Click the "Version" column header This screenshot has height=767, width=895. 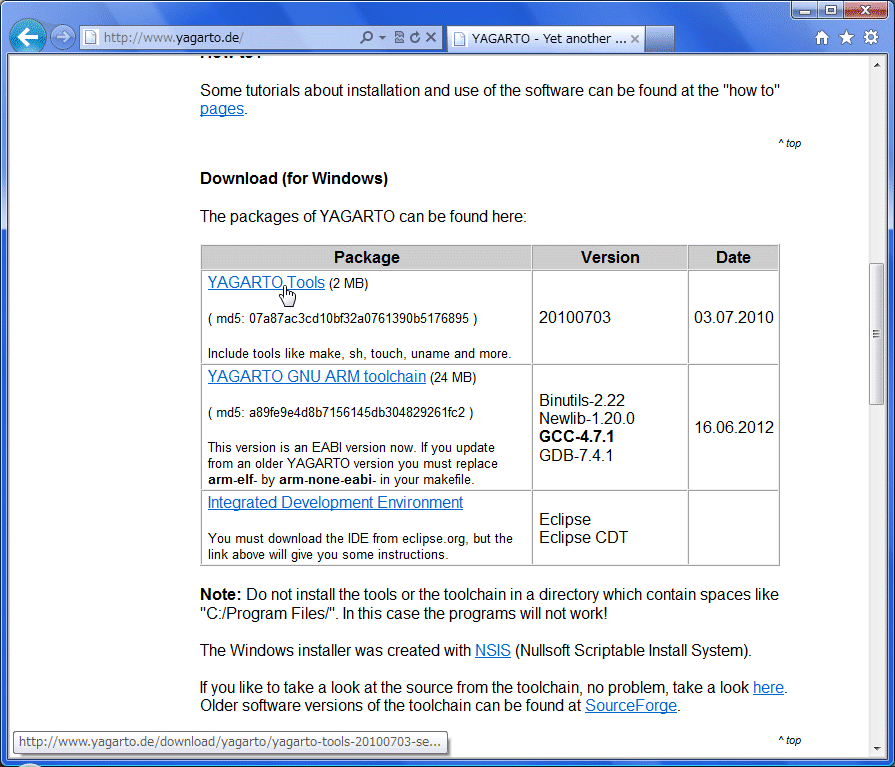(610, 257)
